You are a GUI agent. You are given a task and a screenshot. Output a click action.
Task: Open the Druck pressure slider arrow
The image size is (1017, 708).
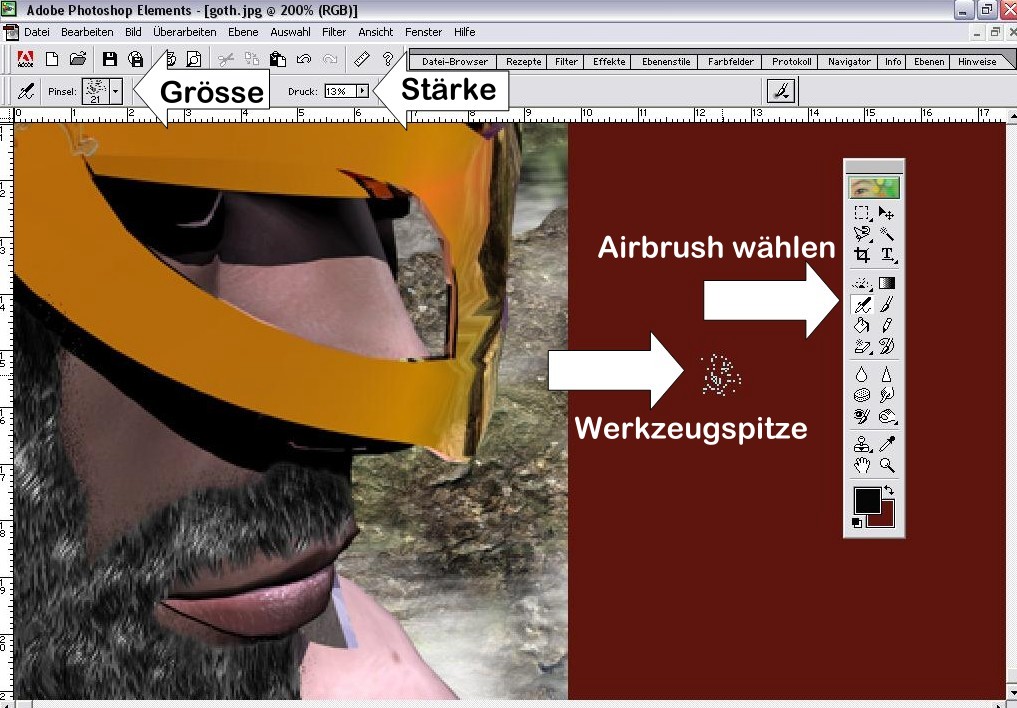[x=363, y=91]
